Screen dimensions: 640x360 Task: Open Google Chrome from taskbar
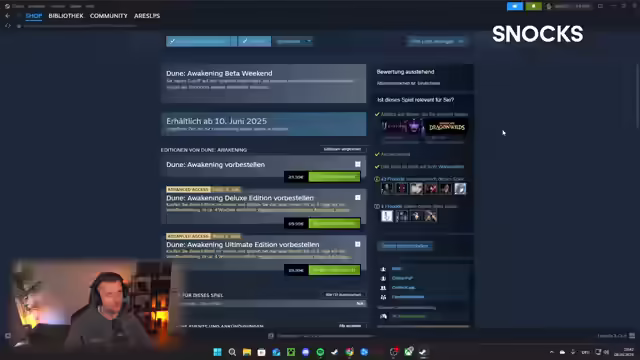pos(349,352)
